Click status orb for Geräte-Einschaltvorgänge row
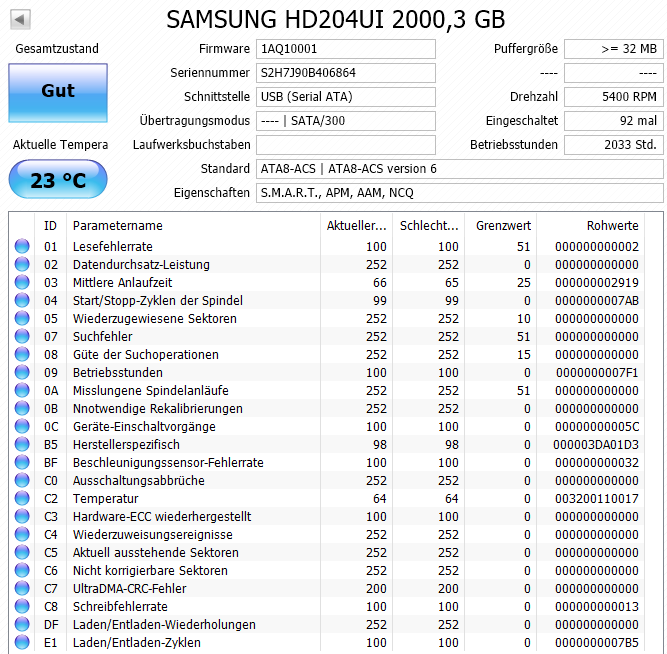This screenshot has height=654, width=667. 22,426
